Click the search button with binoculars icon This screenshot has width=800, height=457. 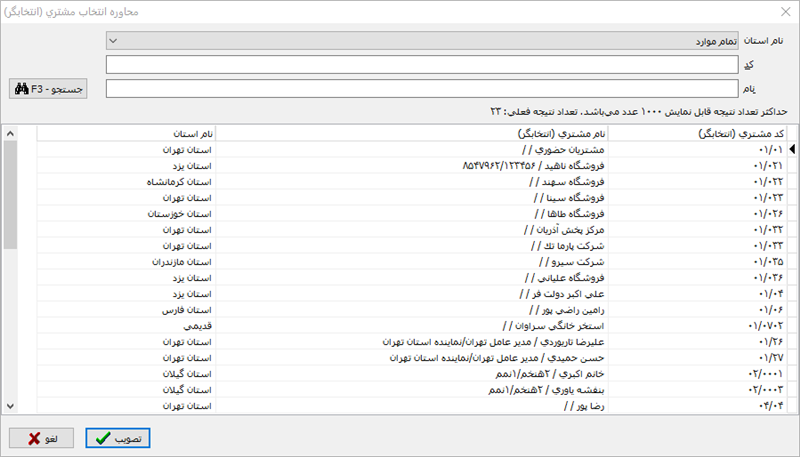(x=48, y=90)
